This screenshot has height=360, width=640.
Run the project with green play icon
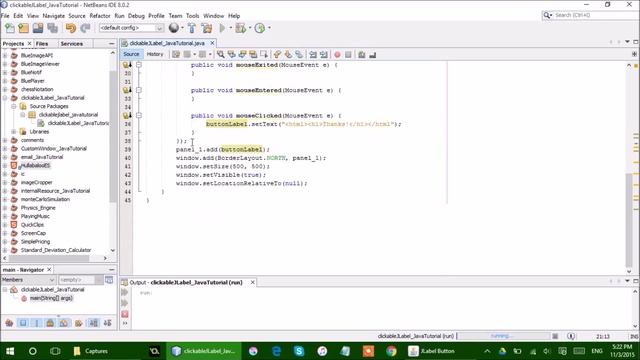pyautogui.click(x=222, y=28)
